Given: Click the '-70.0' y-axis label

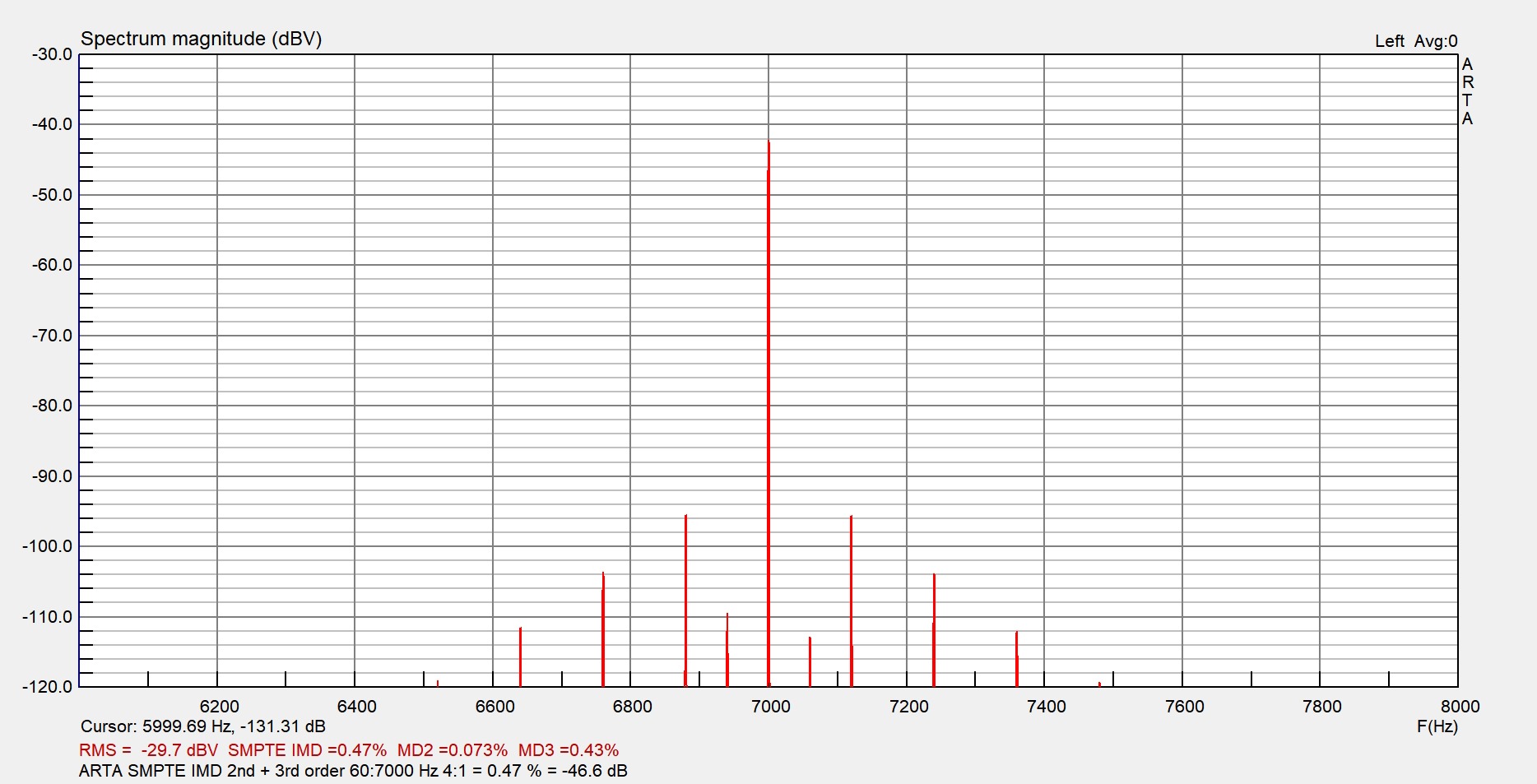Looking at the screenshot, I should [x=53, y=336].
